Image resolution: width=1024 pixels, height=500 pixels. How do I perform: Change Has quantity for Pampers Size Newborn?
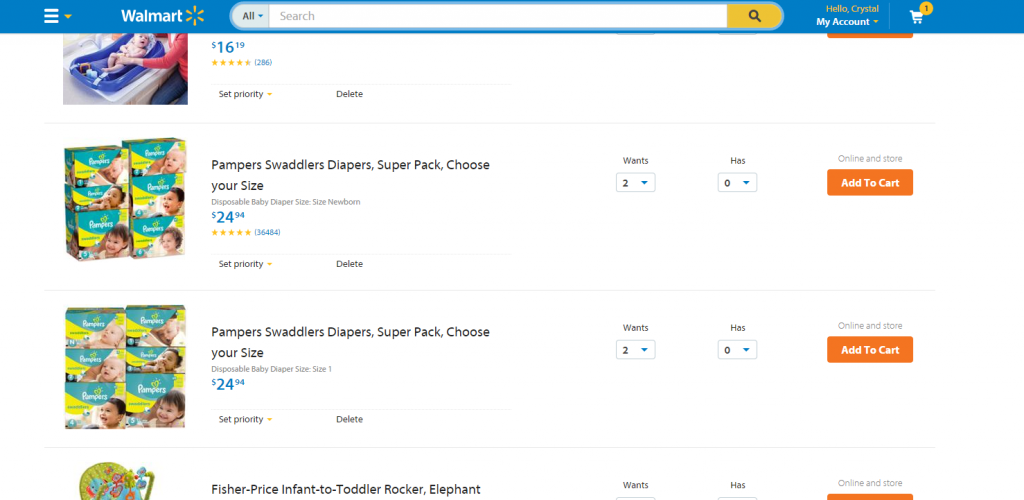[737, 183]
